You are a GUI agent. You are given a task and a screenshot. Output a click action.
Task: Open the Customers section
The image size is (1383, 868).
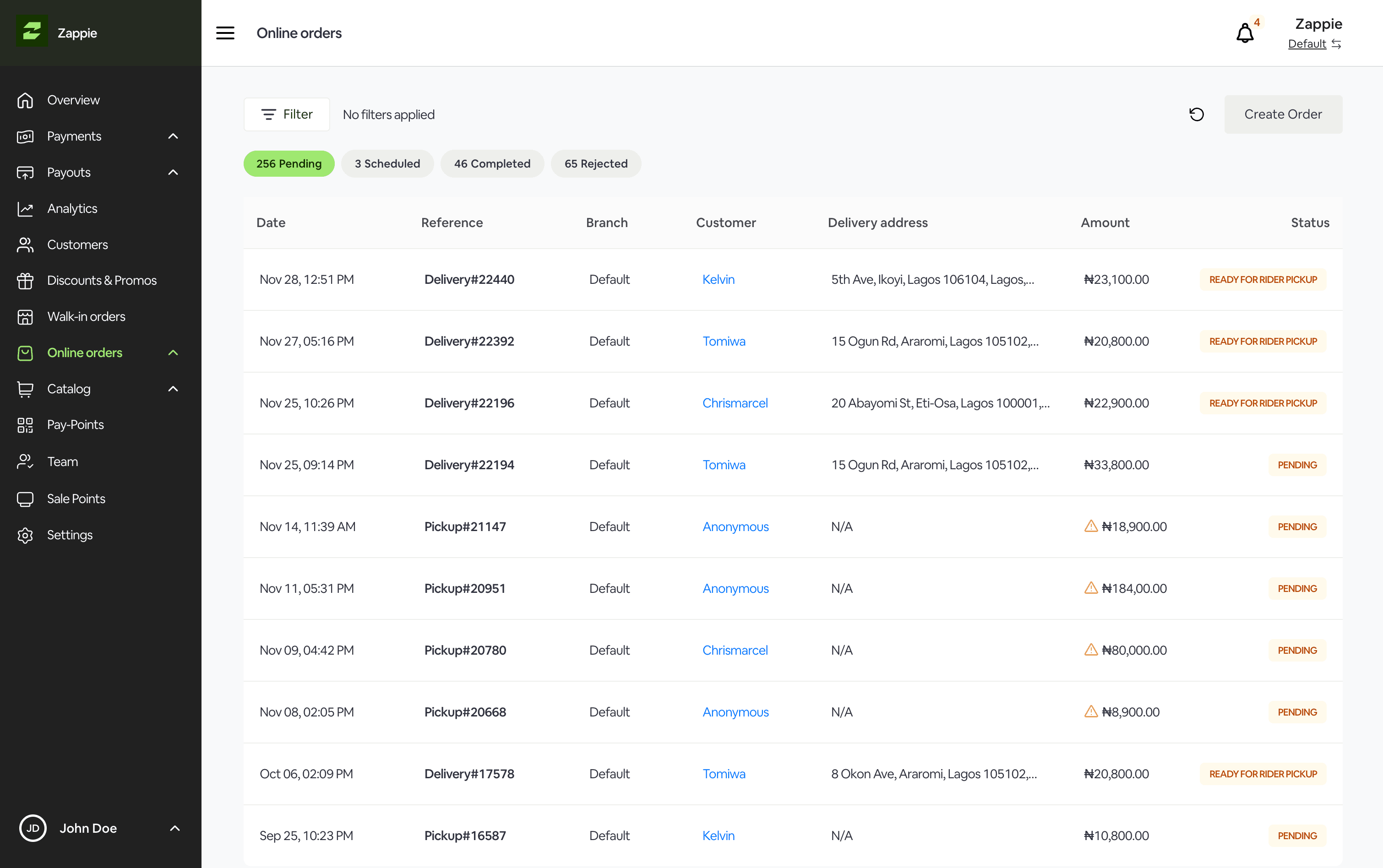coord(77,244)
